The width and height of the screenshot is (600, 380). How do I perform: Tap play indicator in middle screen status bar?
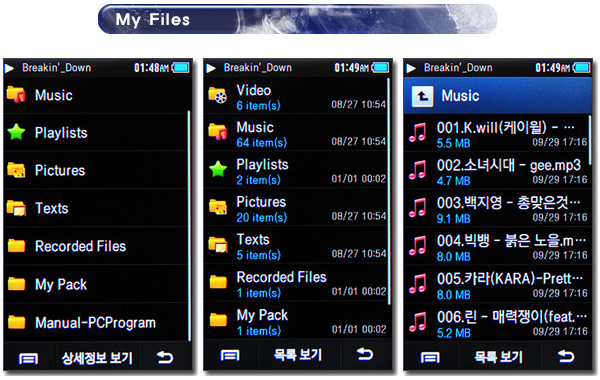pos(211,68)
